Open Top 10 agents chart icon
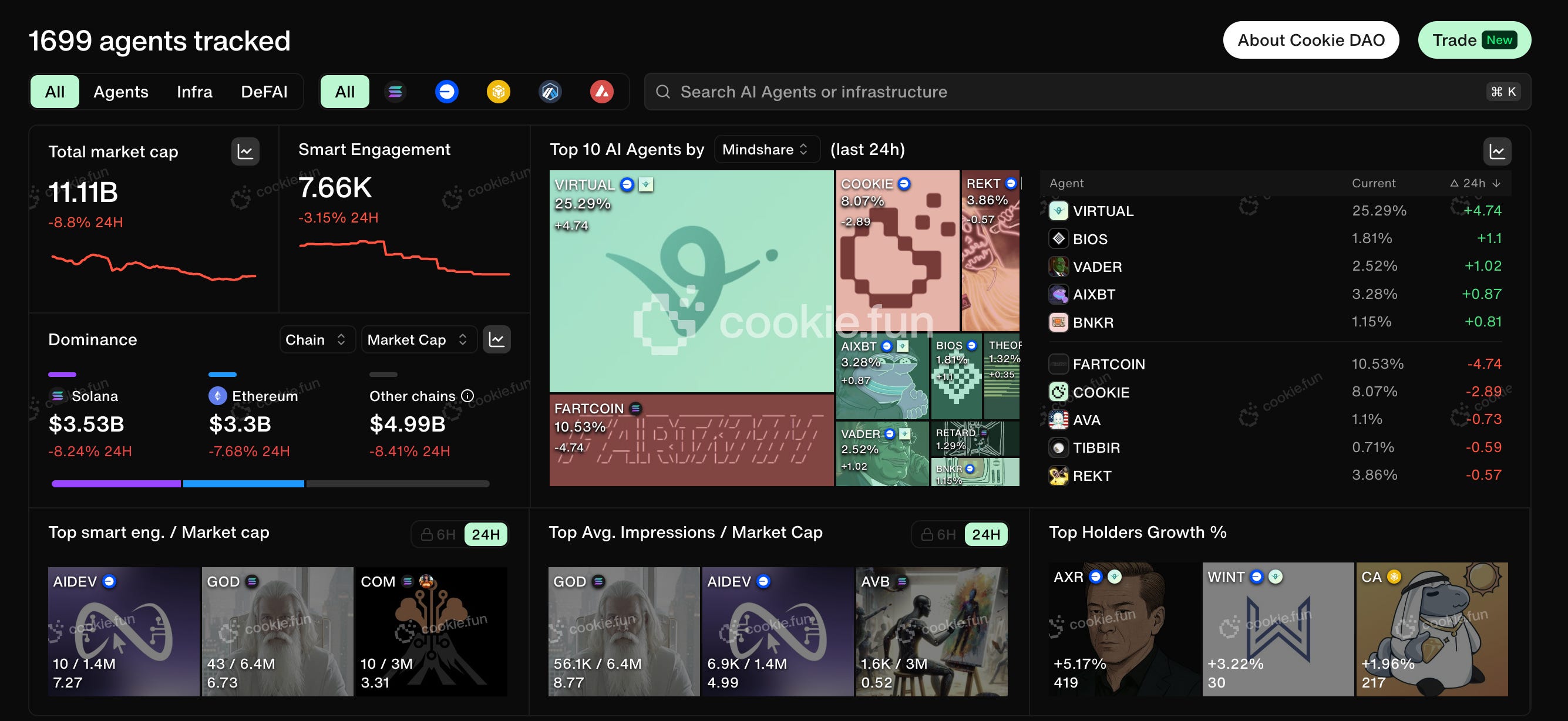Viewport: 1568px width, 721px height. 1496,151
